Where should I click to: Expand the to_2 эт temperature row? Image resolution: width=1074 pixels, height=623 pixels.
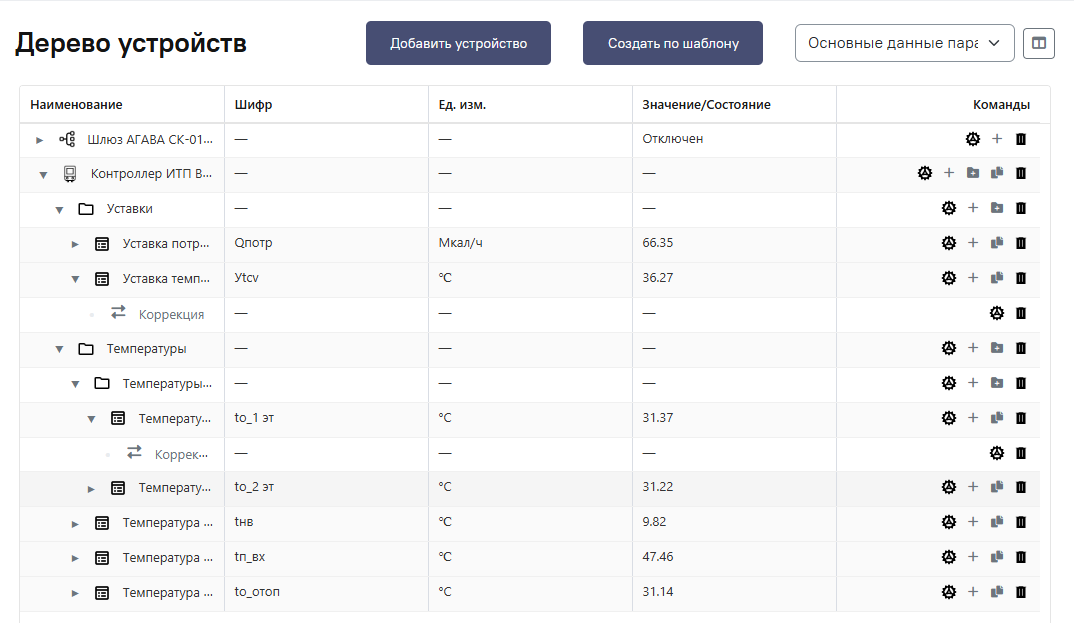pos(91,488)
